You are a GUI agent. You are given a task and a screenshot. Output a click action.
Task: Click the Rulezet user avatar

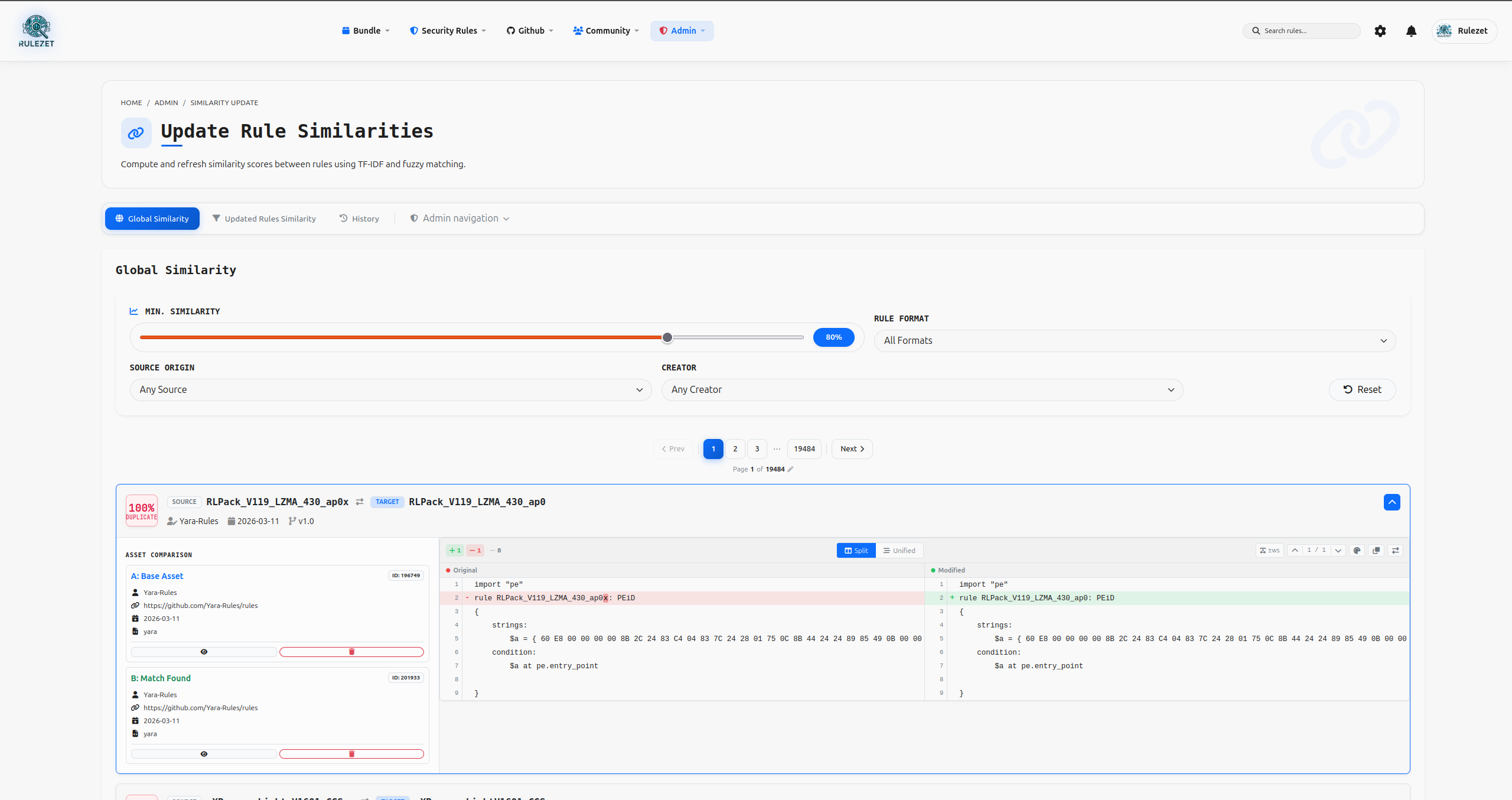pyautogui.click(x=1444, y=31)
